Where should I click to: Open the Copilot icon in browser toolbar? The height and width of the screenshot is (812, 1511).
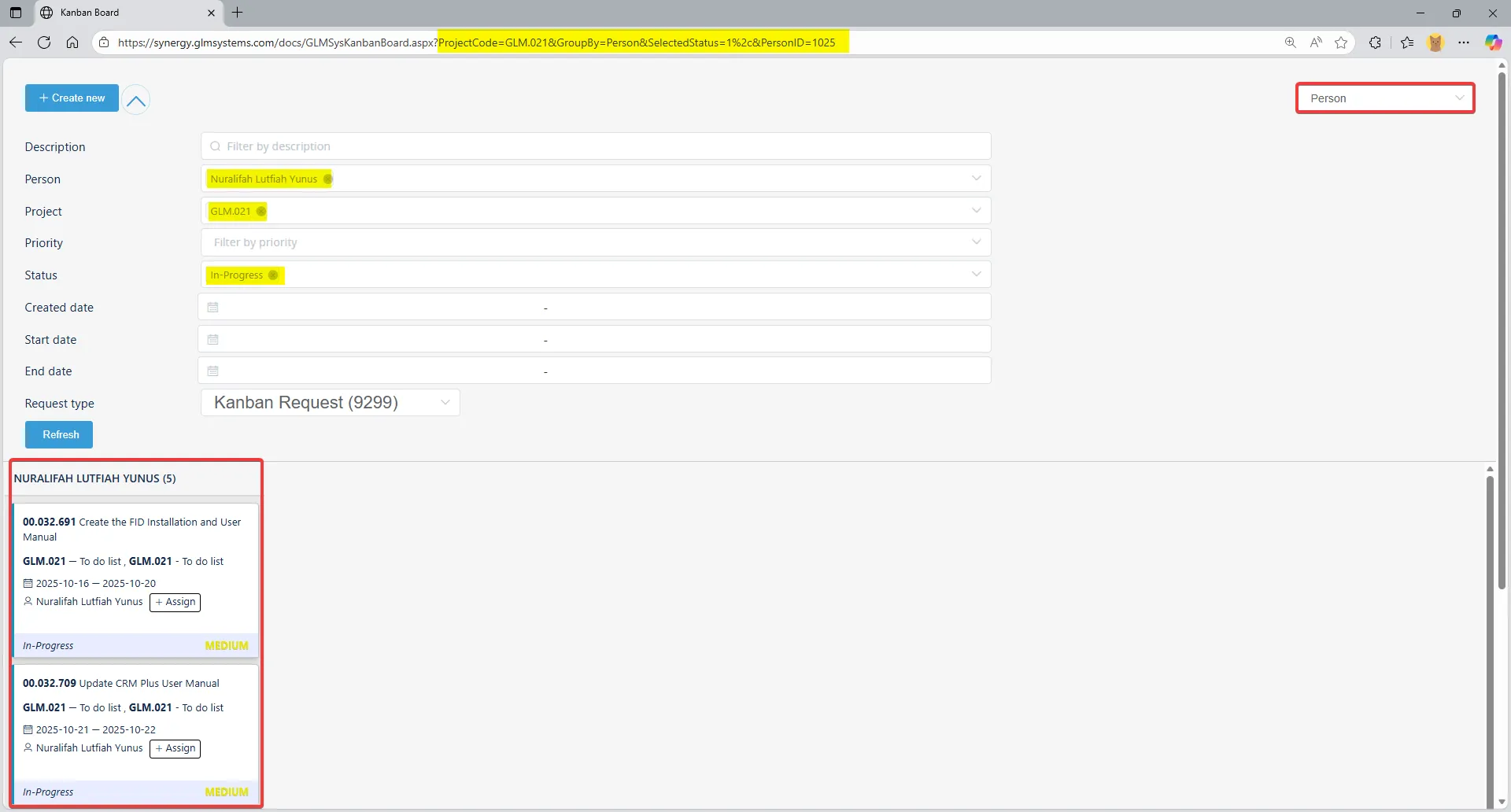[1492, 42]
